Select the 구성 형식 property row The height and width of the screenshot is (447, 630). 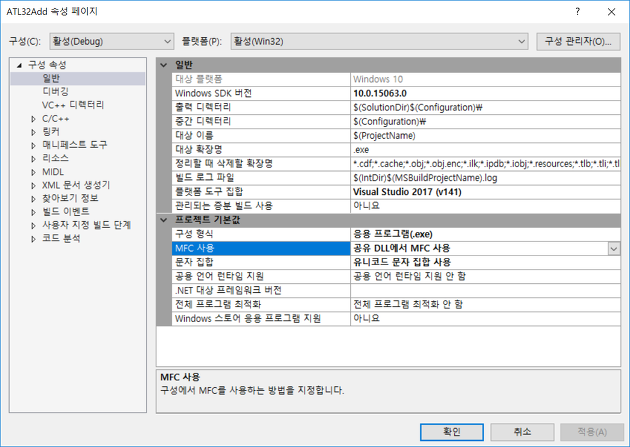point(396,234)
